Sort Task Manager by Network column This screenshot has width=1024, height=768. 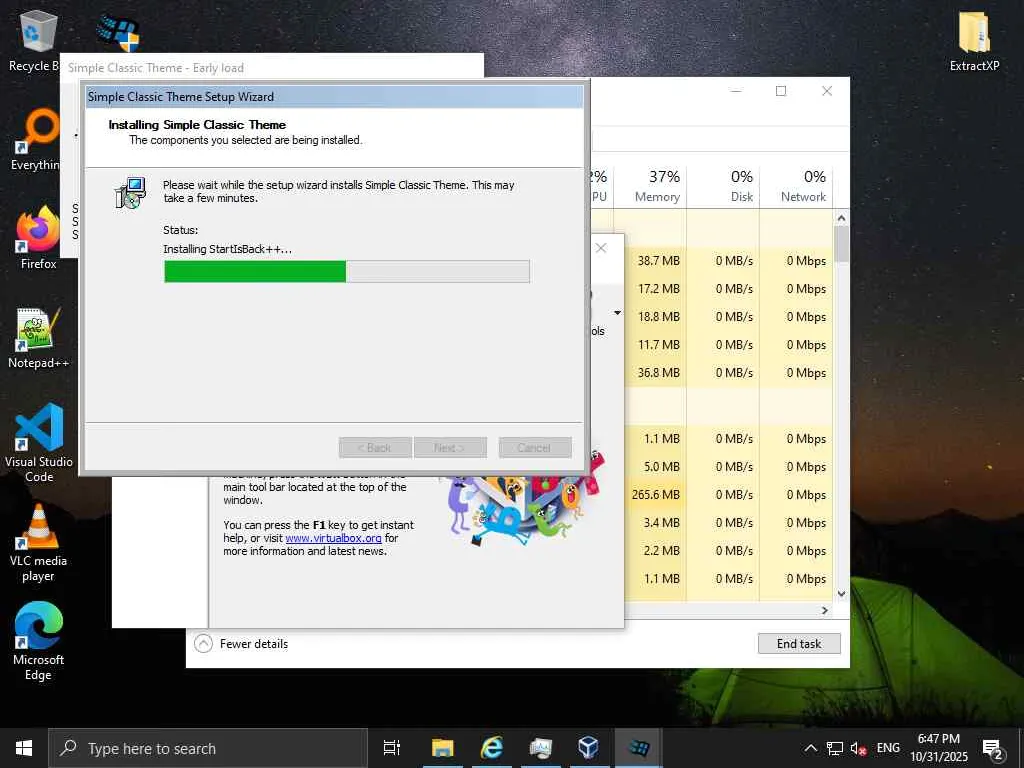[x=796, y=185]
